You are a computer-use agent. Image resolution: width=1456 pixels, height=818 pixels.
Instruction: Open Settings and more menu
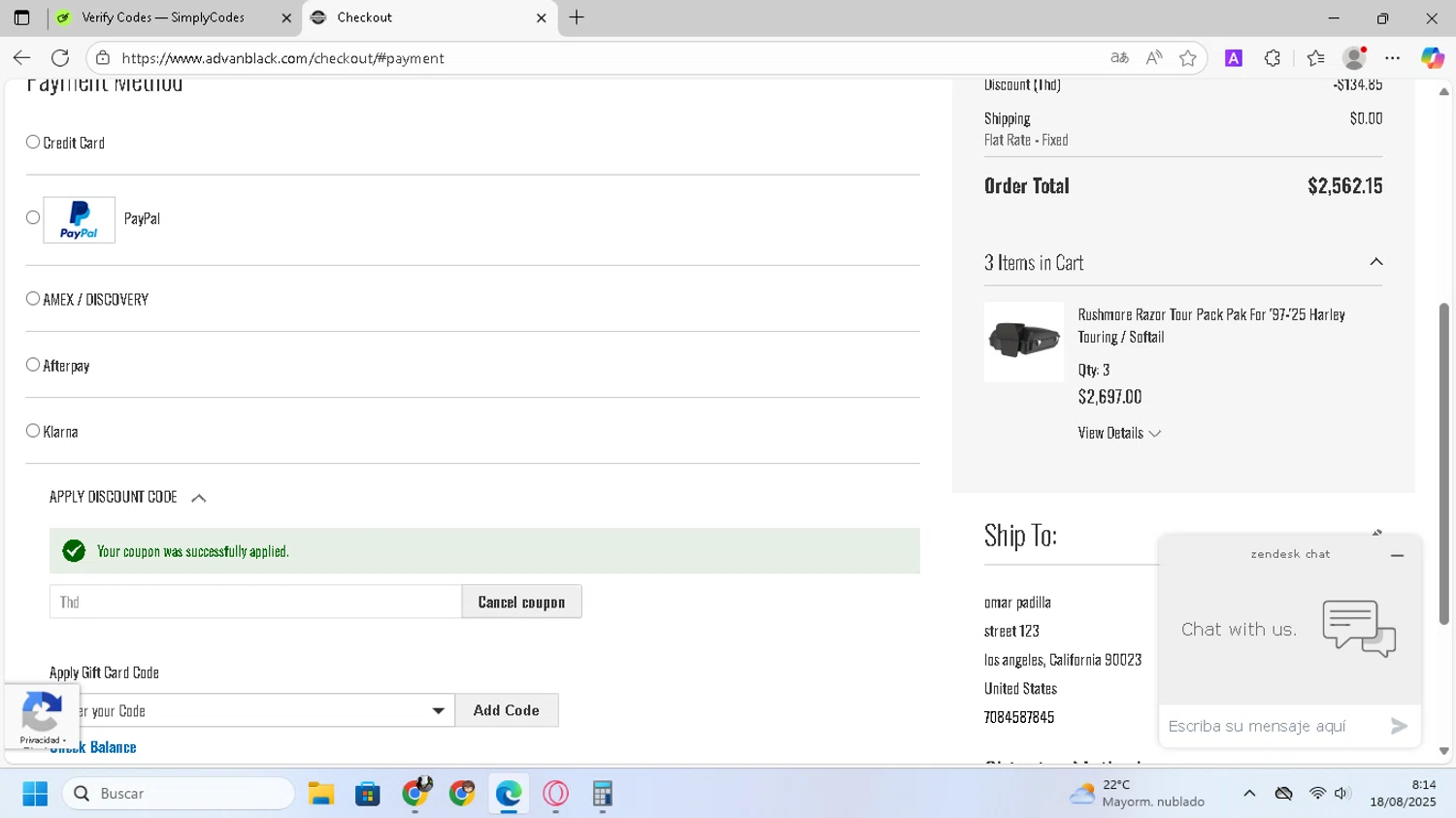[1392, 58]
